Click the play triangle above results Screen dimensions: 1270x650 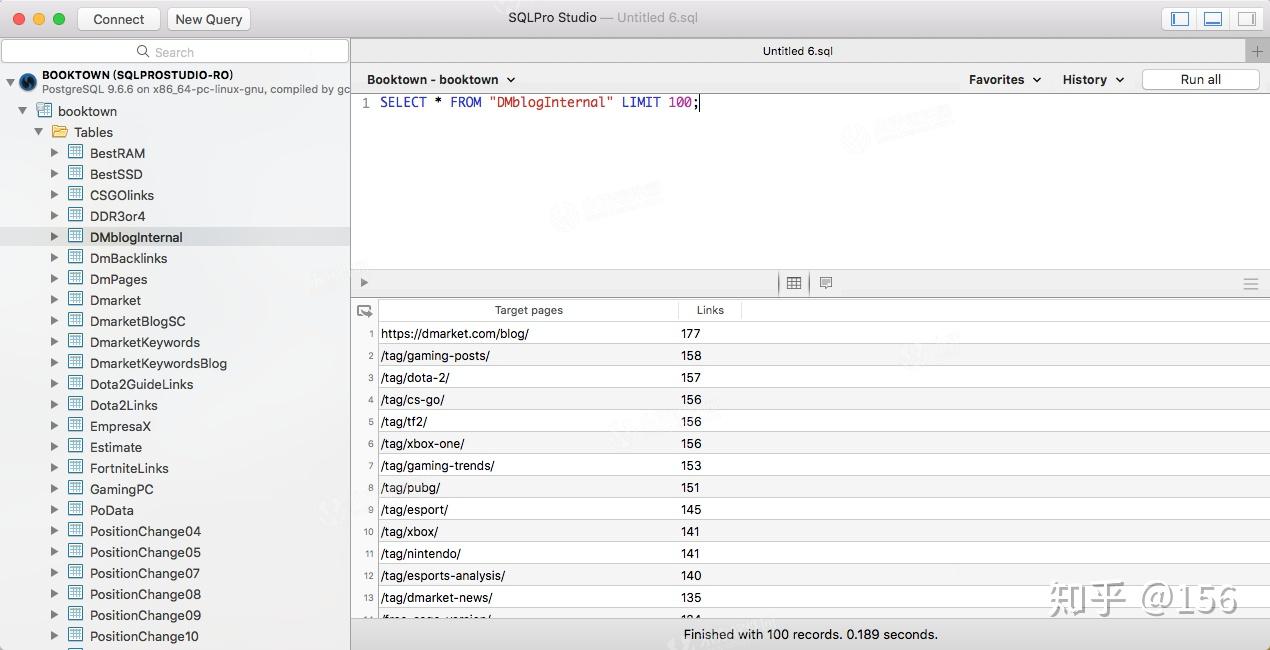(x=364, y=283)
